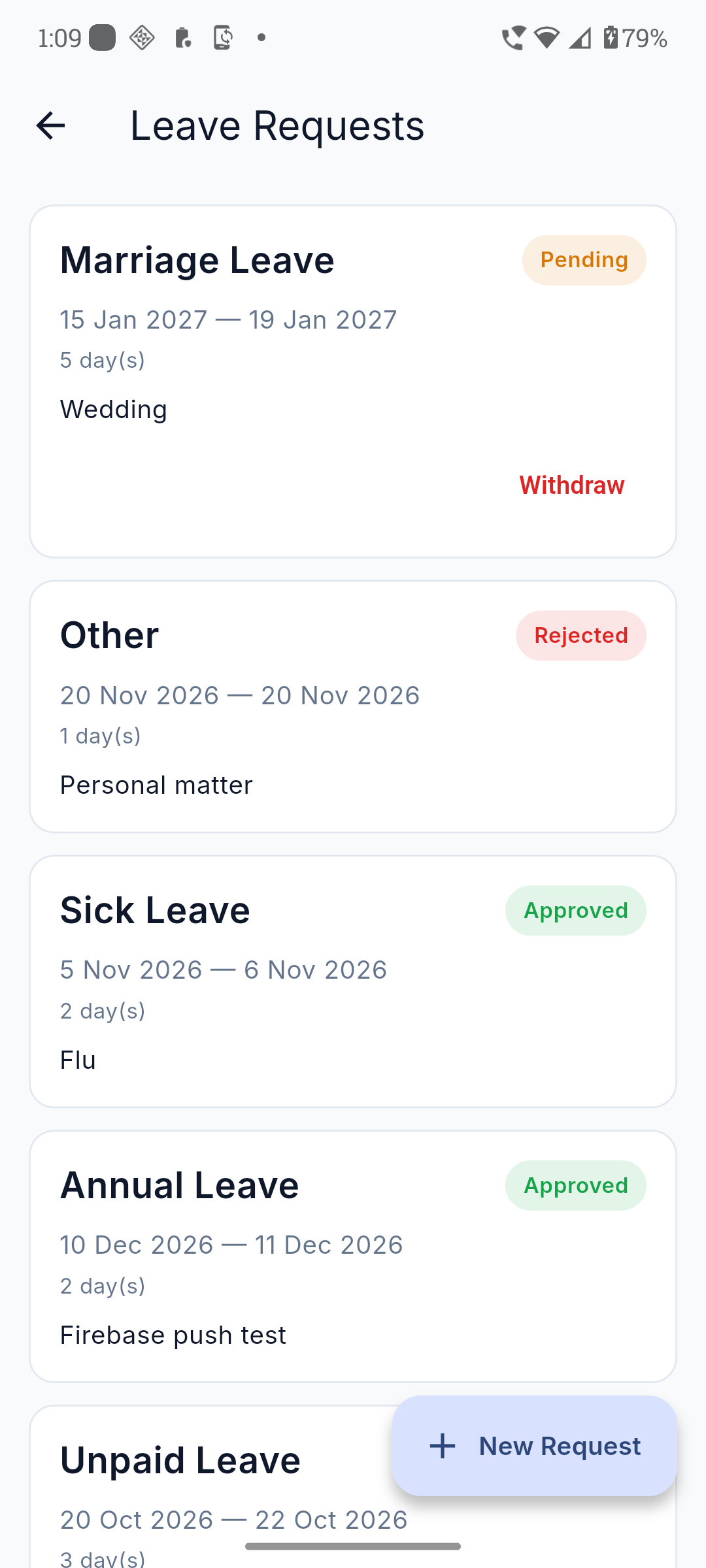
Task: Tap the battery icon in status bar
Action: click(x=611, y=38)
